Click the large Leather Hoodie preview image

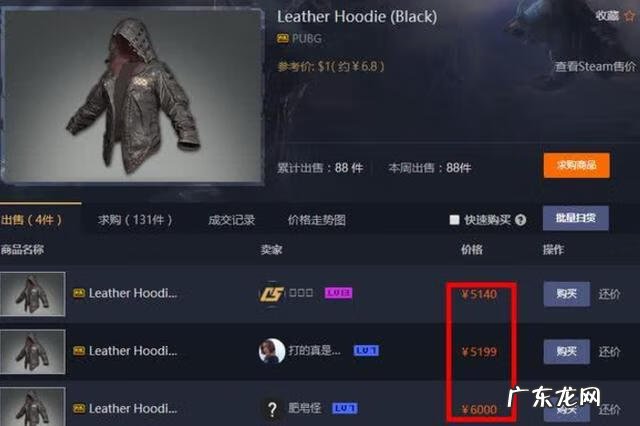point(132,95)
